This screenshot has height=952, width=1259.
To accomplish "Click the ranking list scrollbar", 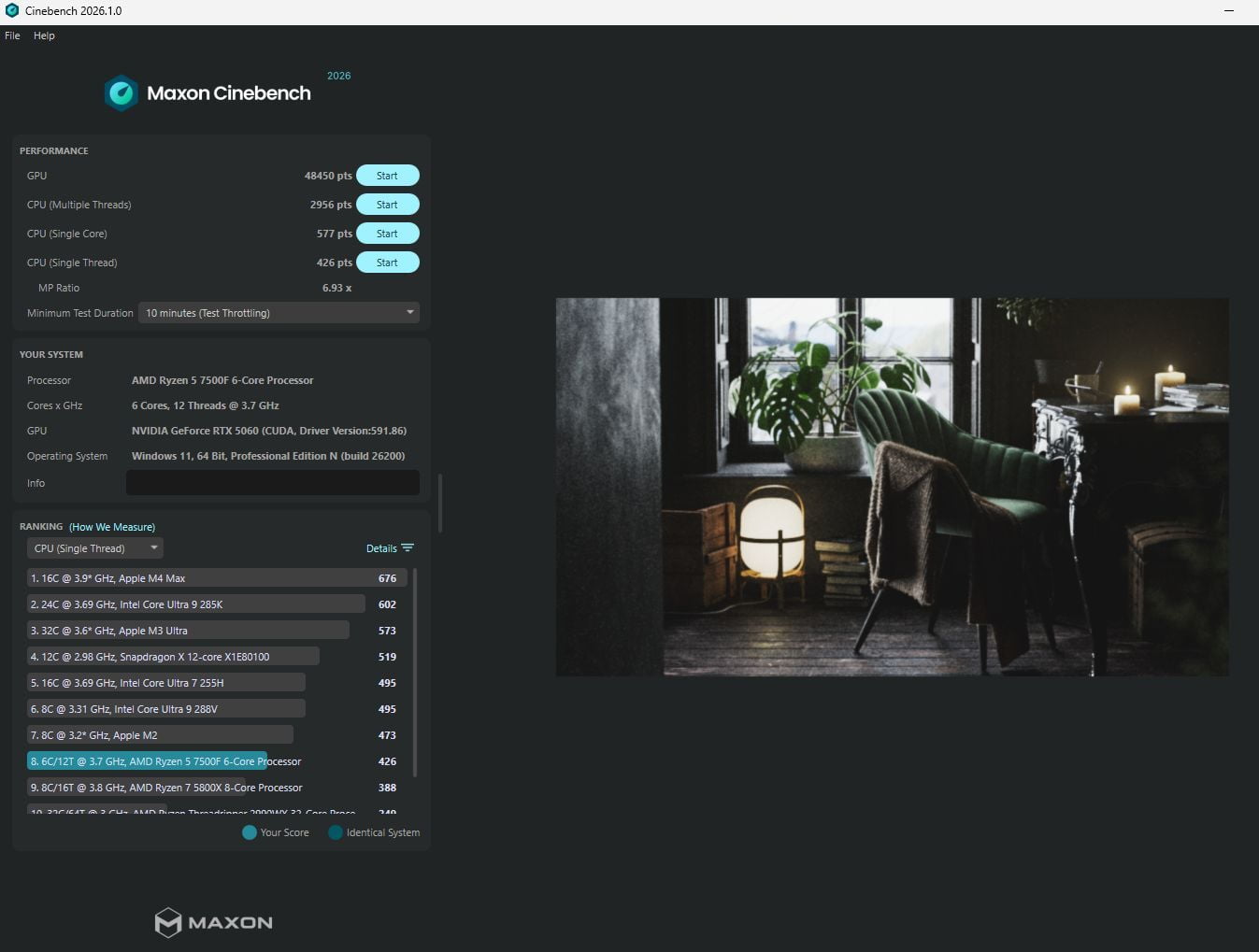I will point(415,673).
